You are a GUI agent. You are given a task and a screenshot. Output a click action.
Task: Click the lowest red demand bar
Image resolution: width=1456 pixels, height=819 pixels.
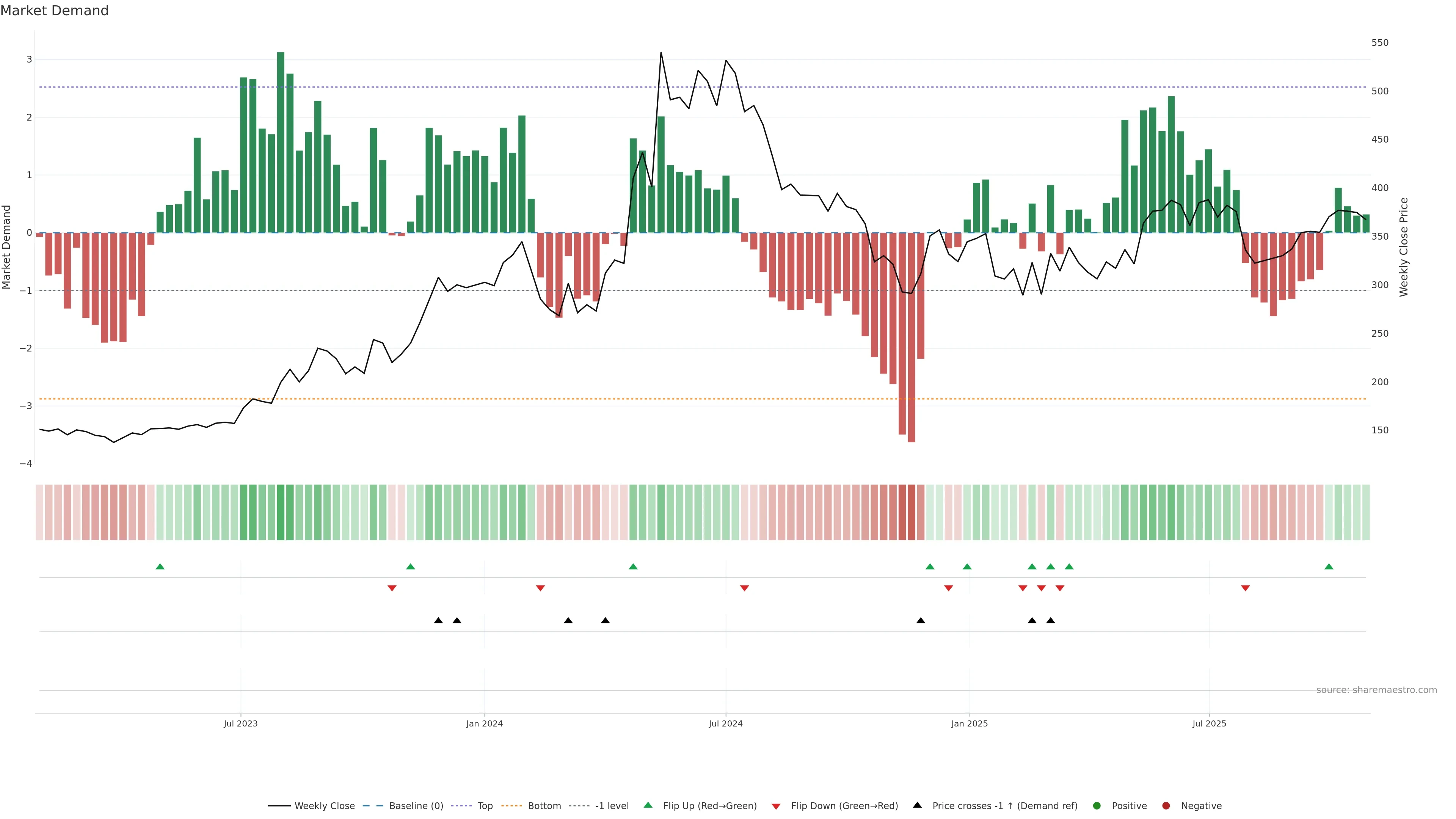pyautogui.click(x=911, y=339)
